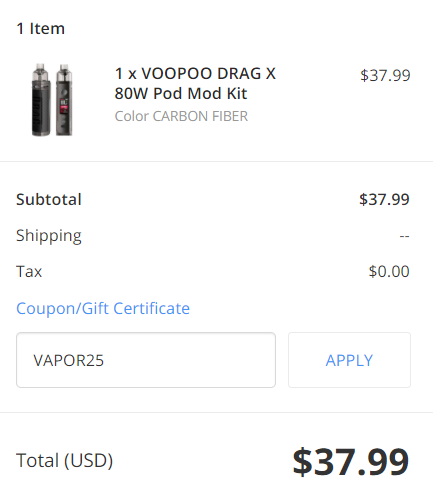Viewport: 433px width, 503px height.
Task: Click the Total (USD) label
Action: (x=65, y=461)
